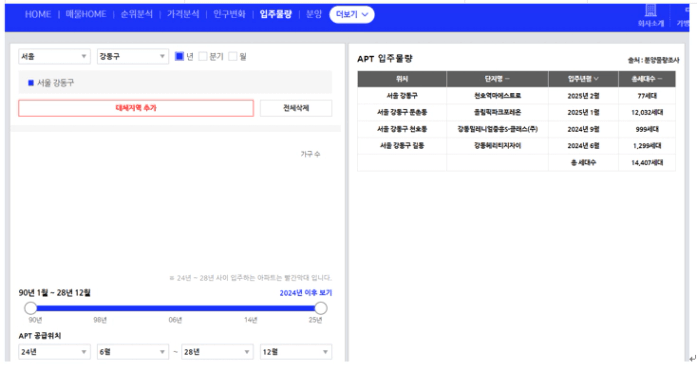Open the 서울 city dropdown

[54, 56]
